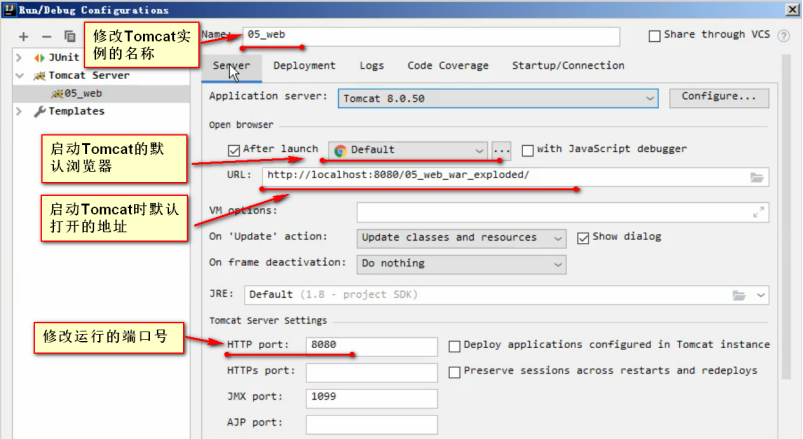803x439 pixels.
Task: Expand the VM options field with the arrows icon
Action: pos(758,212)
